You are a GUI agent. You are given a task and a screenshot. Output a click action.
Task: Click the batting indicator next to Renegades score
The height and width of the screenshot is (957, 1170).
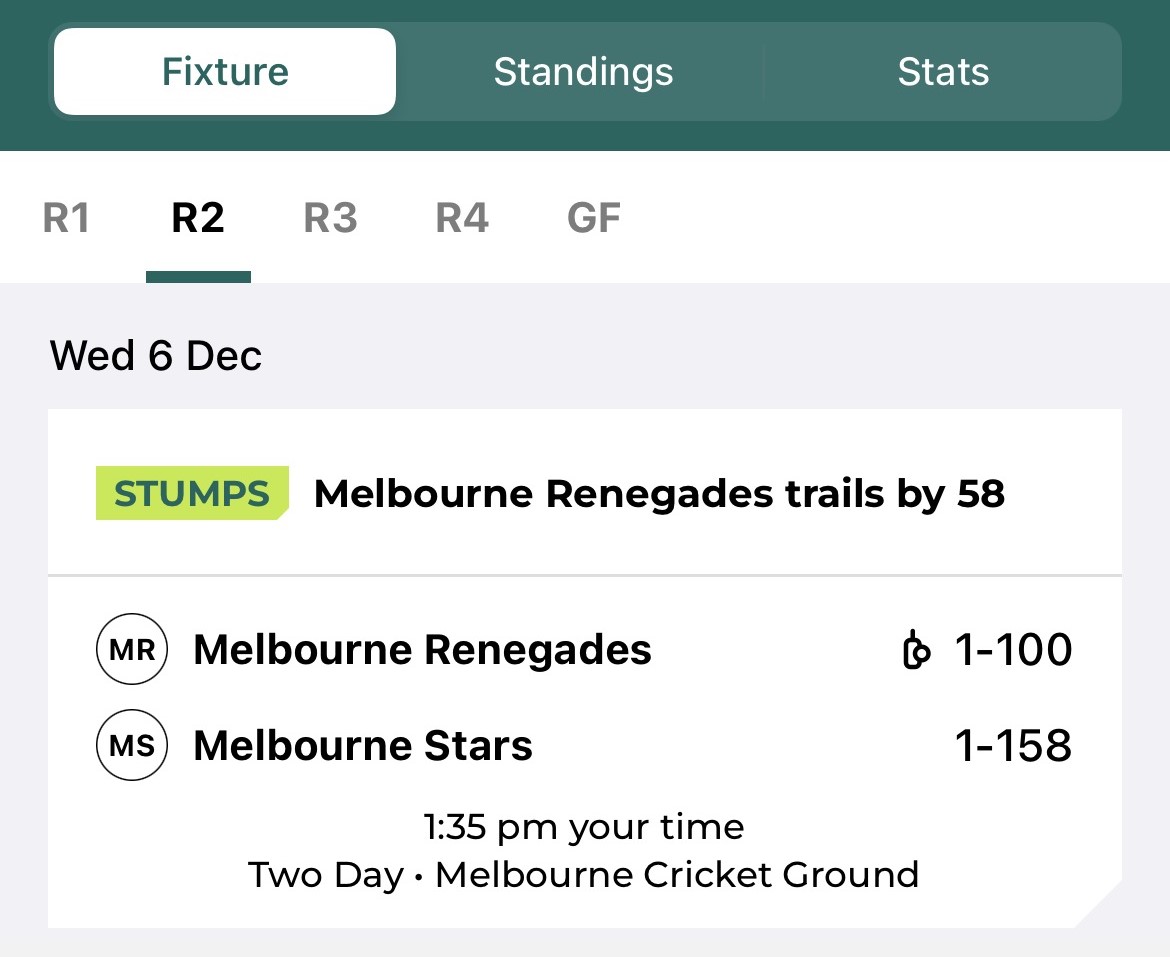pos(916,649)
